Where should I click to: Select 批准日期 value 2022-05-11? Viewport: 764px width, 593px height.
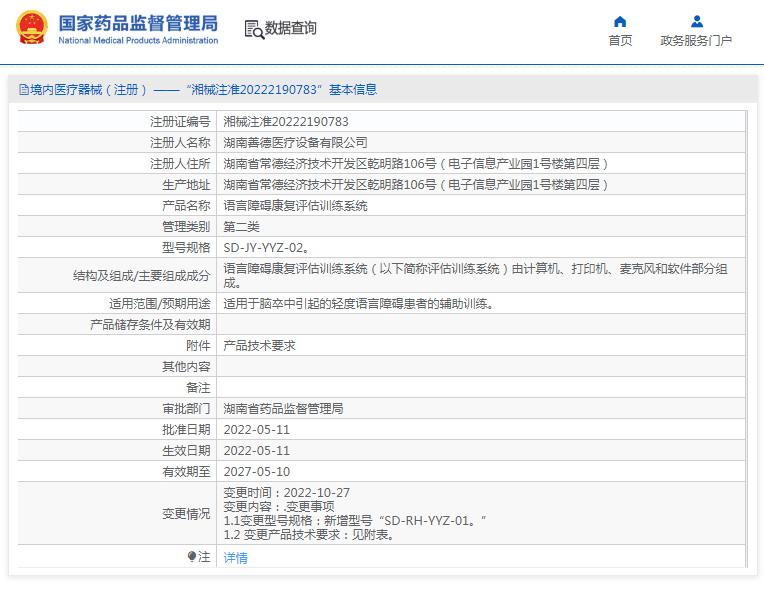(x=257, y=429)
